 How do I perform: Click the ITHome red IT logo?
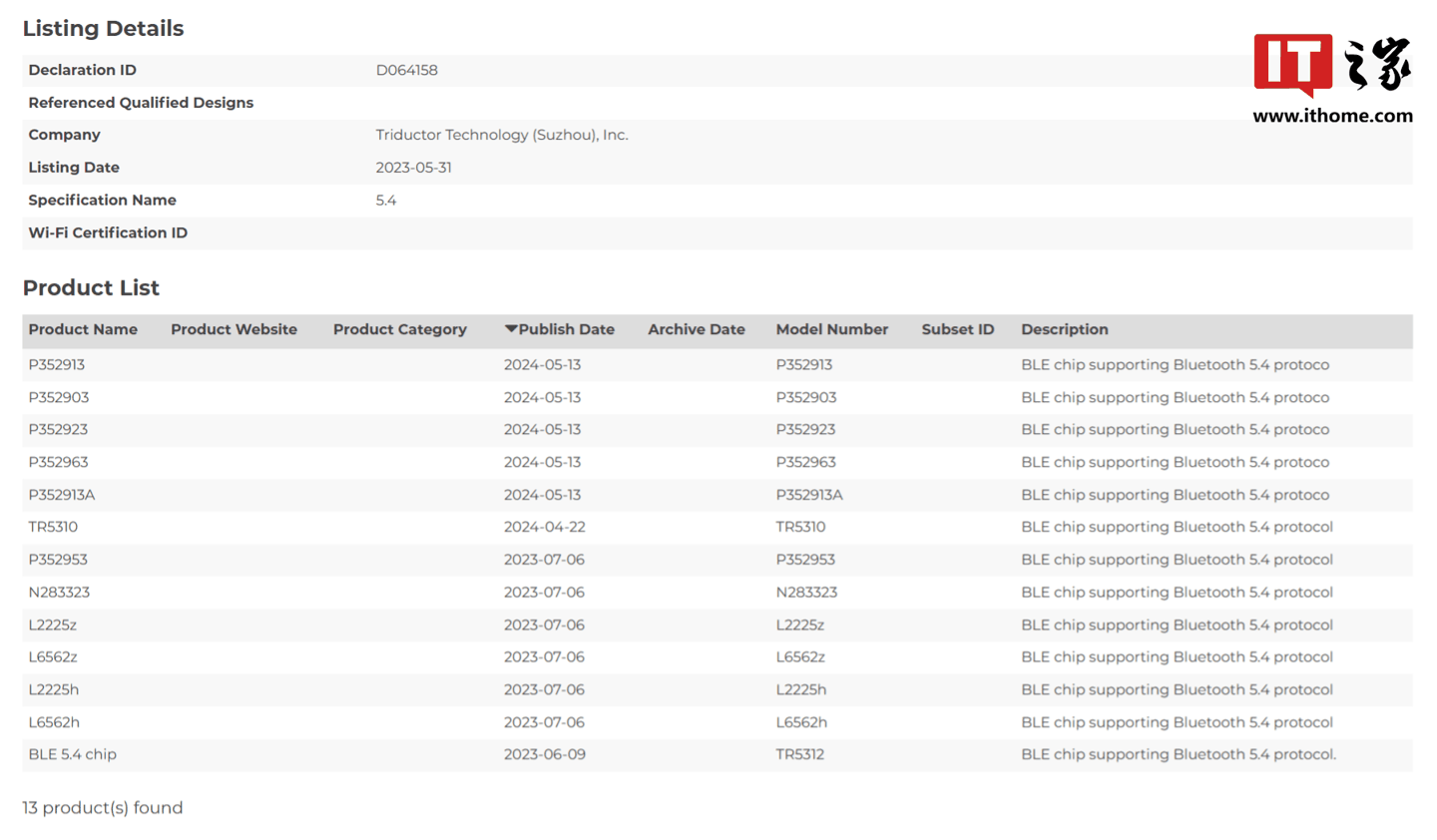(1292, 64)
